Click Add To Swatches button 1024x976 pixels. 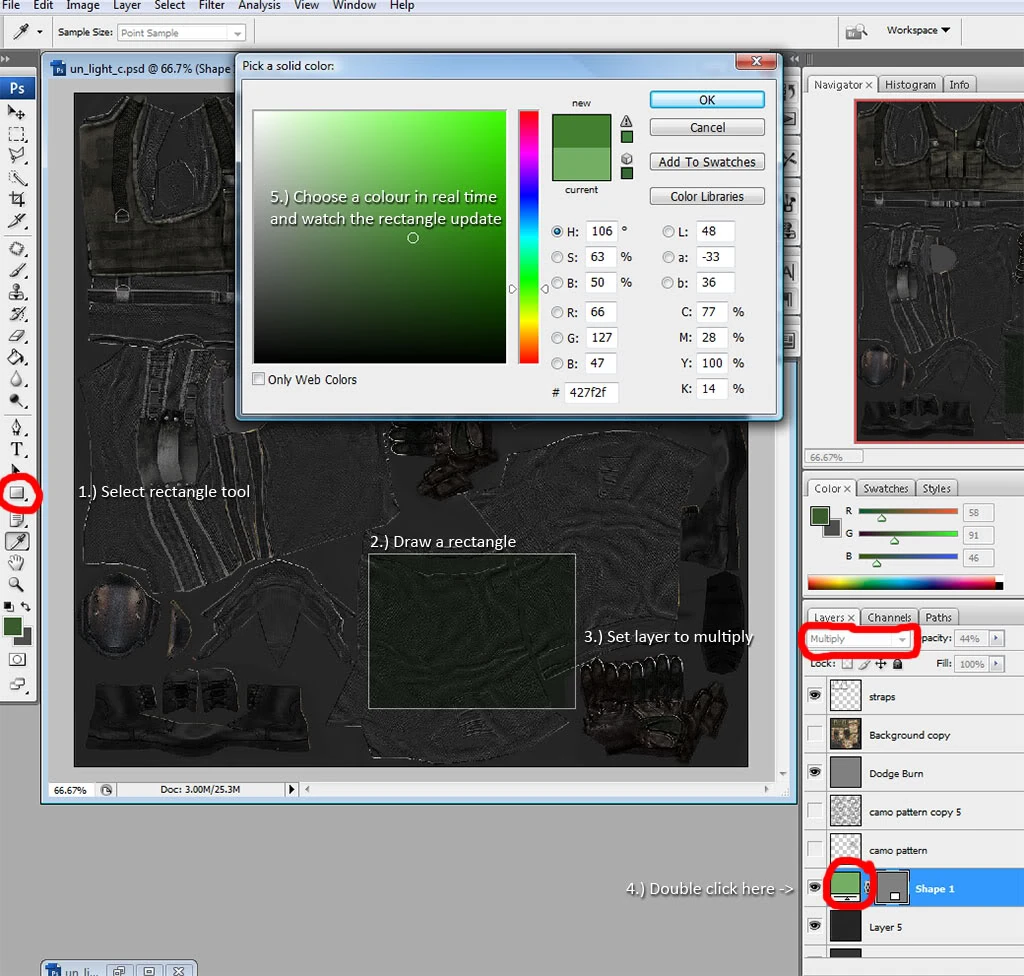point(707,162)
